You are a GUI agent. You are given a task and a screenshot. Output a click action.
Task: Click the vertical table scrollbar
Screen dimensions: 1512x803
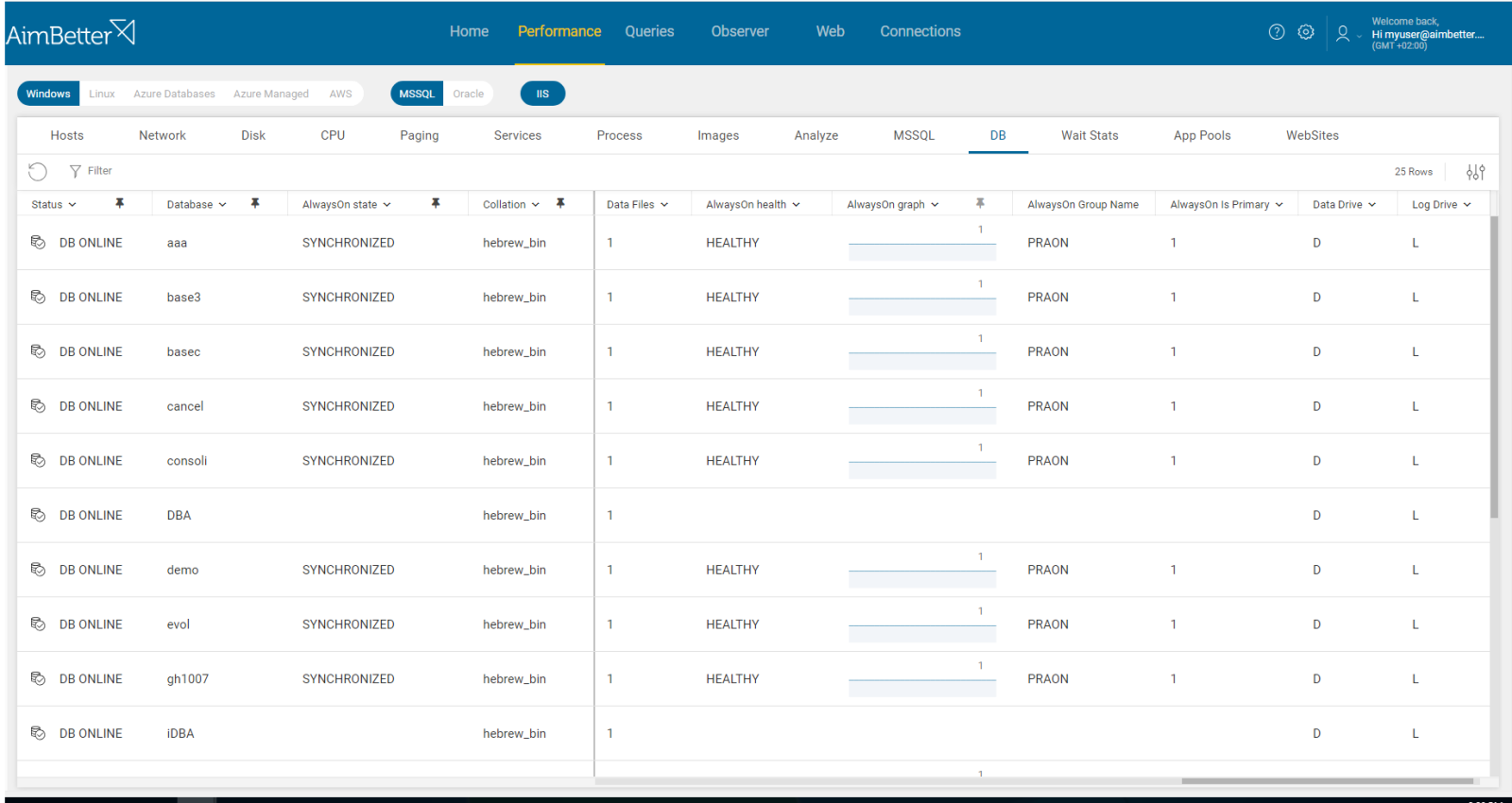point(1494,367)
